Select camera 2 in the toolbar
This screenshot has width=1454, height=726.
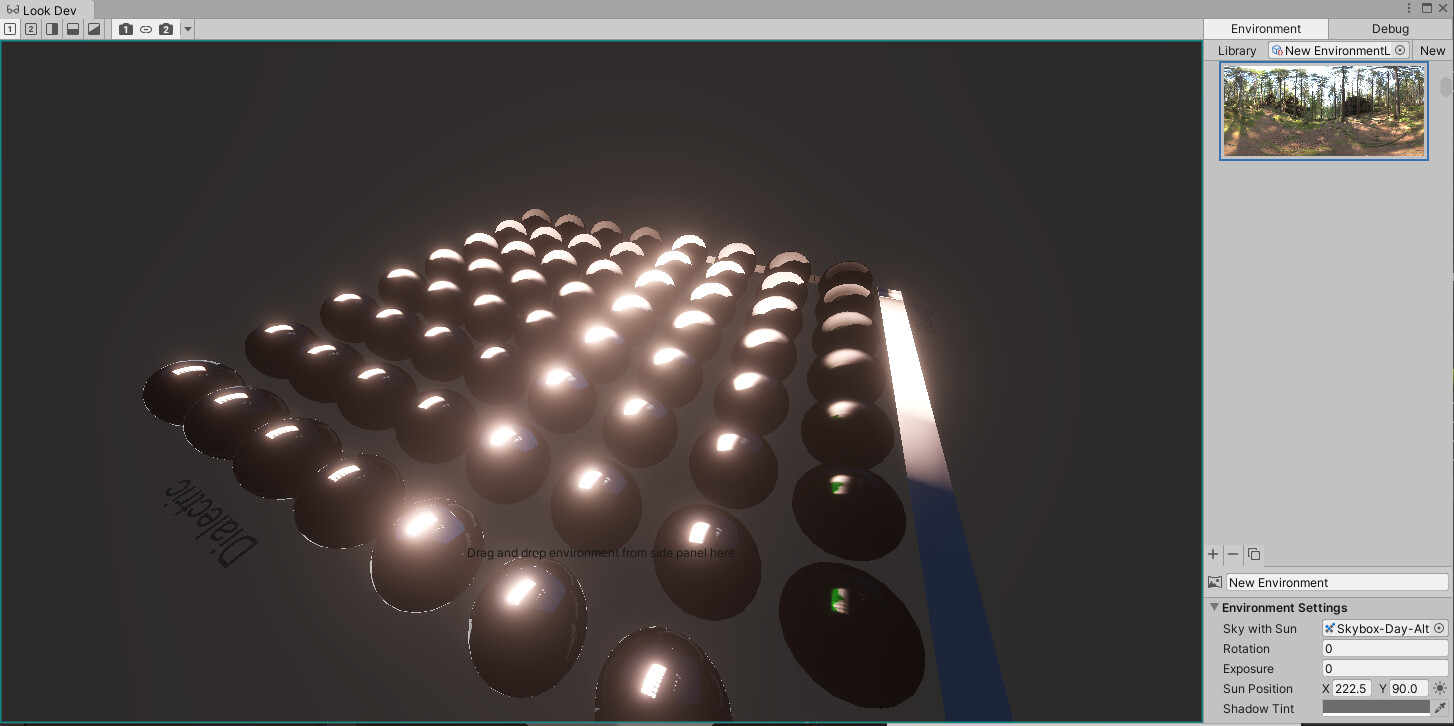tap(166, 29)
